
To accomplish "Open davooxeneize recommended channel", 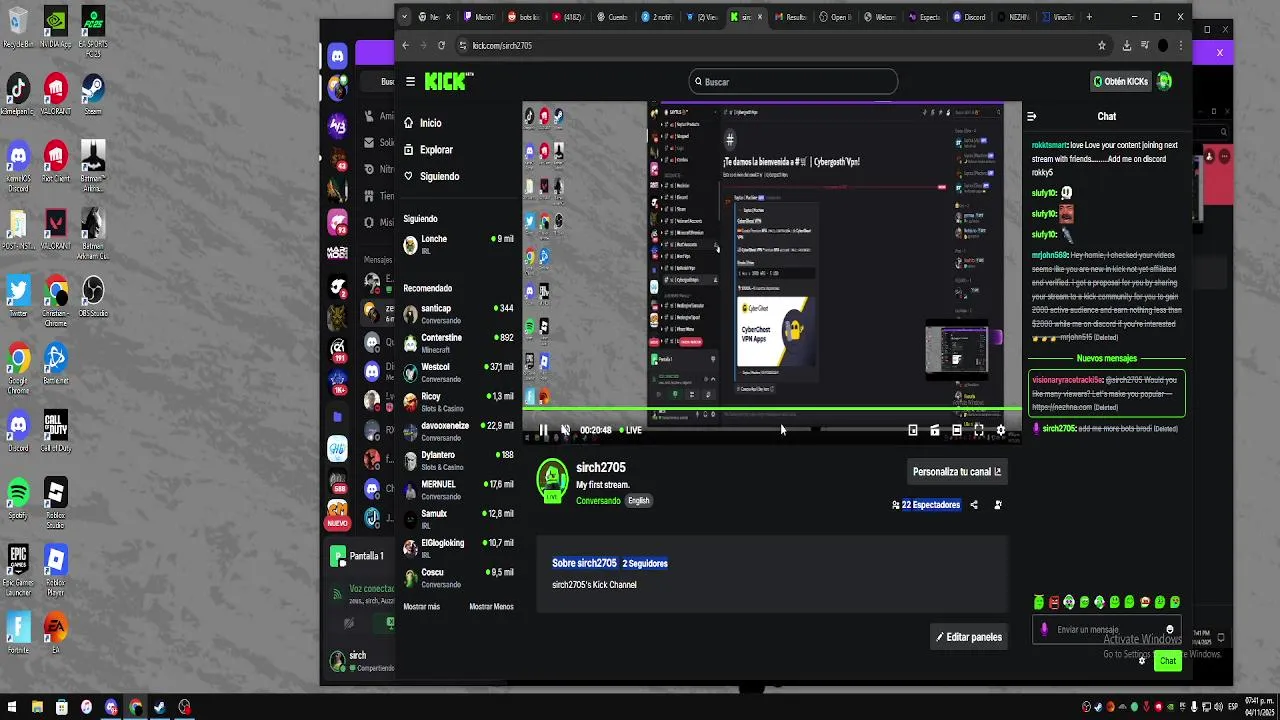I will coord(459,431).
